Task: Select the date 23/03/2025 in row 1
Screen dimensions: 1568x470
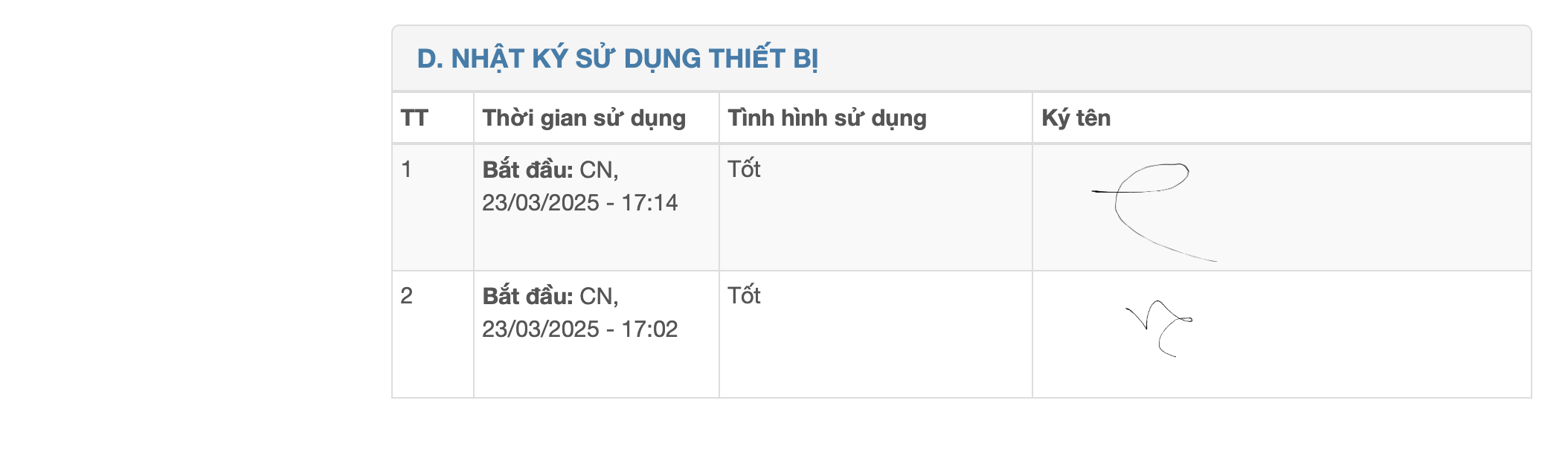Action: click(540, 203)
